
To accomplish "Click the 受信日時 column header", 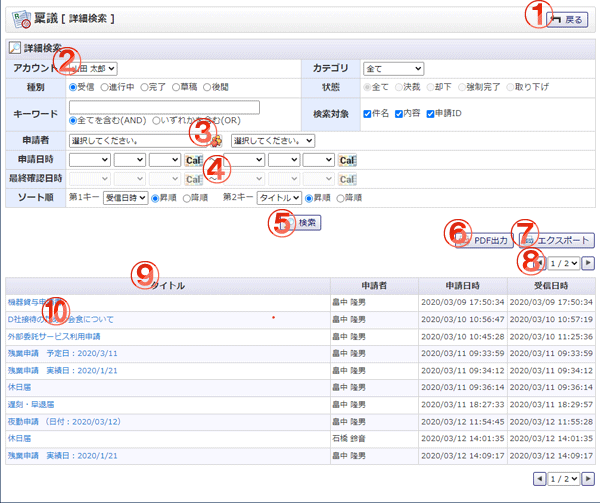I will click(551, 286).
